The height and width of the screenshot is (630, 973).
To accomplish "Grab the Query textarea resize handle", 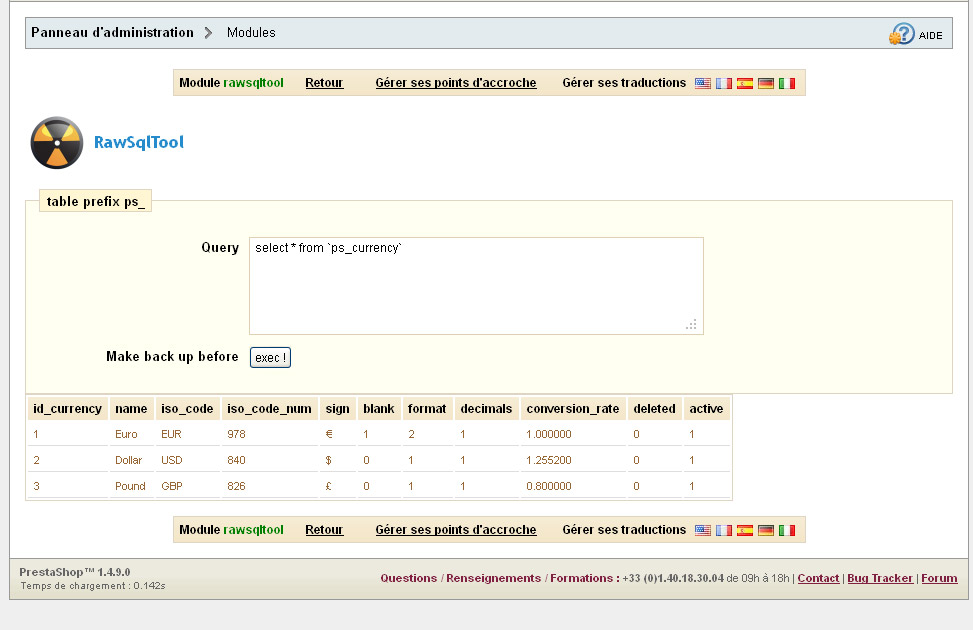I will 691,325.
